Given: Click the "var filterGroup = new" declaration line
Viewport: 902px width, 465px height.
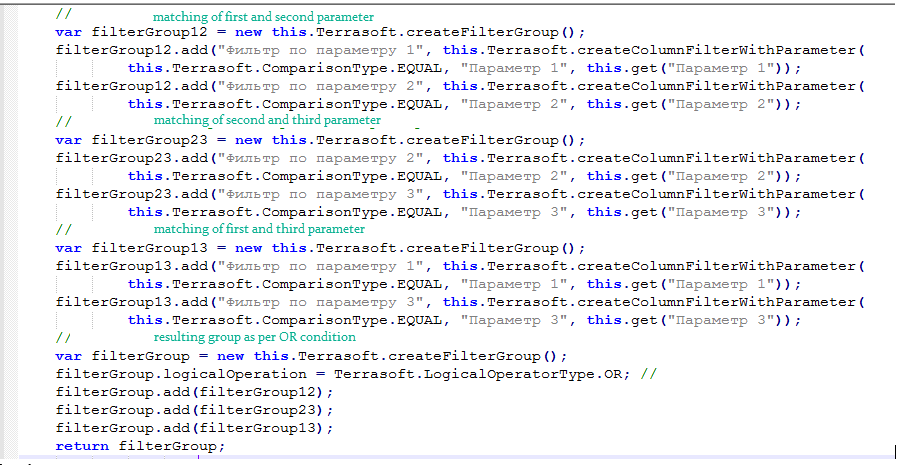Looking at the screenshot, I should pos(311,356).
